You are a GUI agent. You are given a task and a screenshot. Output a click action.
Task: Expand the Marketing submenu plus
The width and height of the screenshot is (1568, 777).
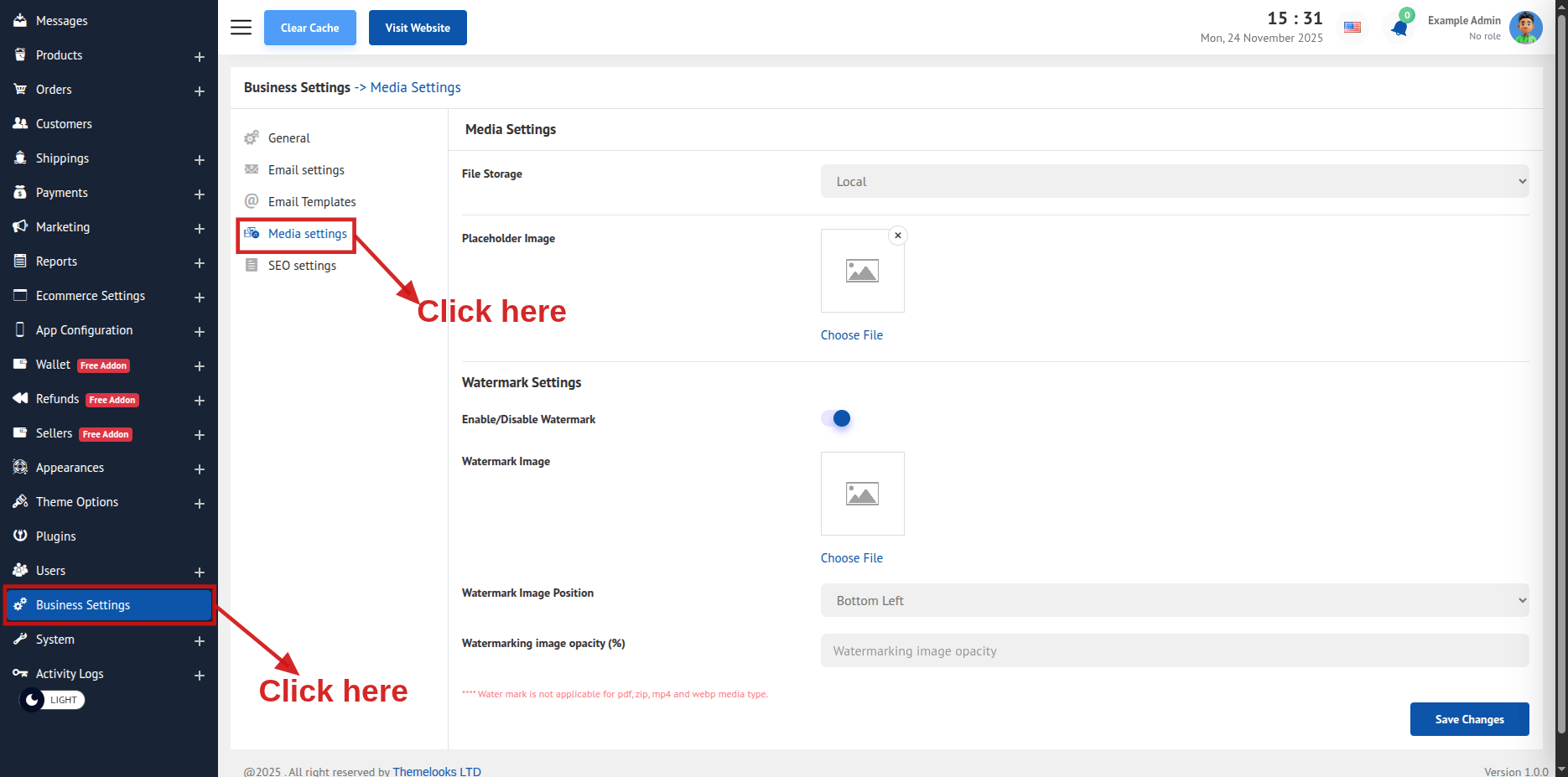[x=200, y=228]
